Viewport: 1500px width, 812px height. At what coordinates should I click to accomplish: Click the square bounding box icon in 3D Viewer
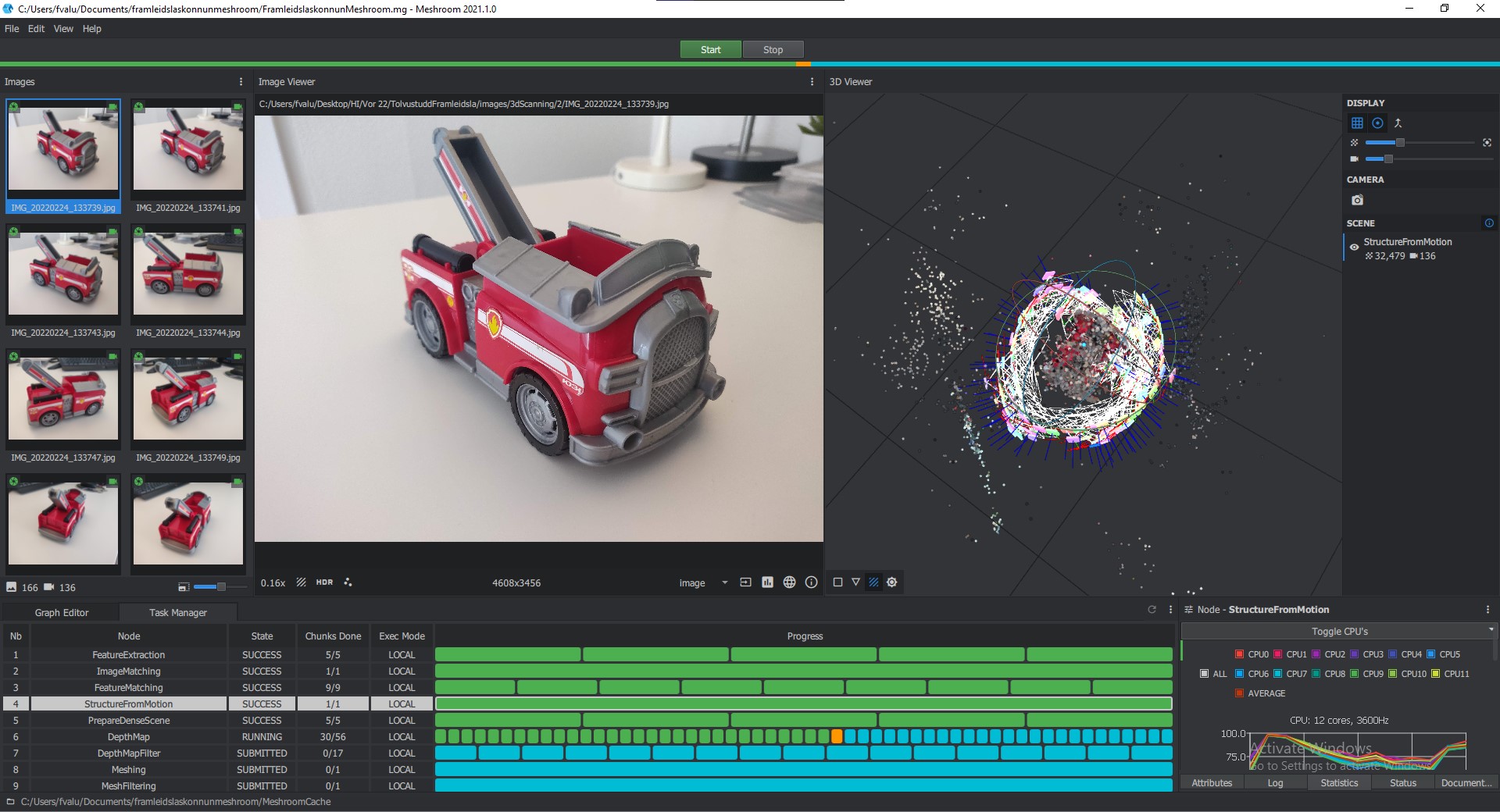[837, 582]
